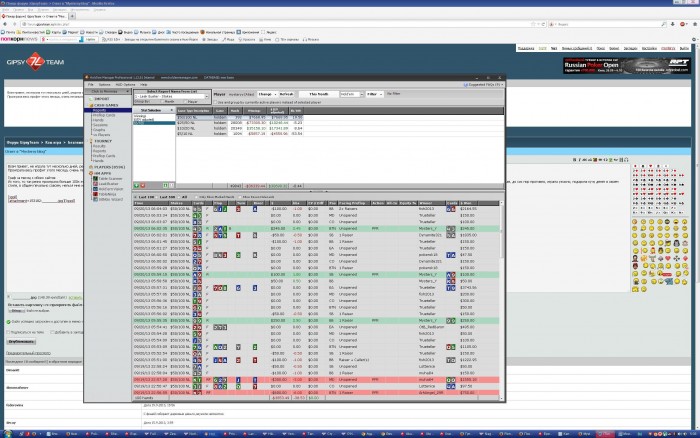This screenshot has width=700, height=438.
Task: Click the Refresh button
Action: (287, 94)
